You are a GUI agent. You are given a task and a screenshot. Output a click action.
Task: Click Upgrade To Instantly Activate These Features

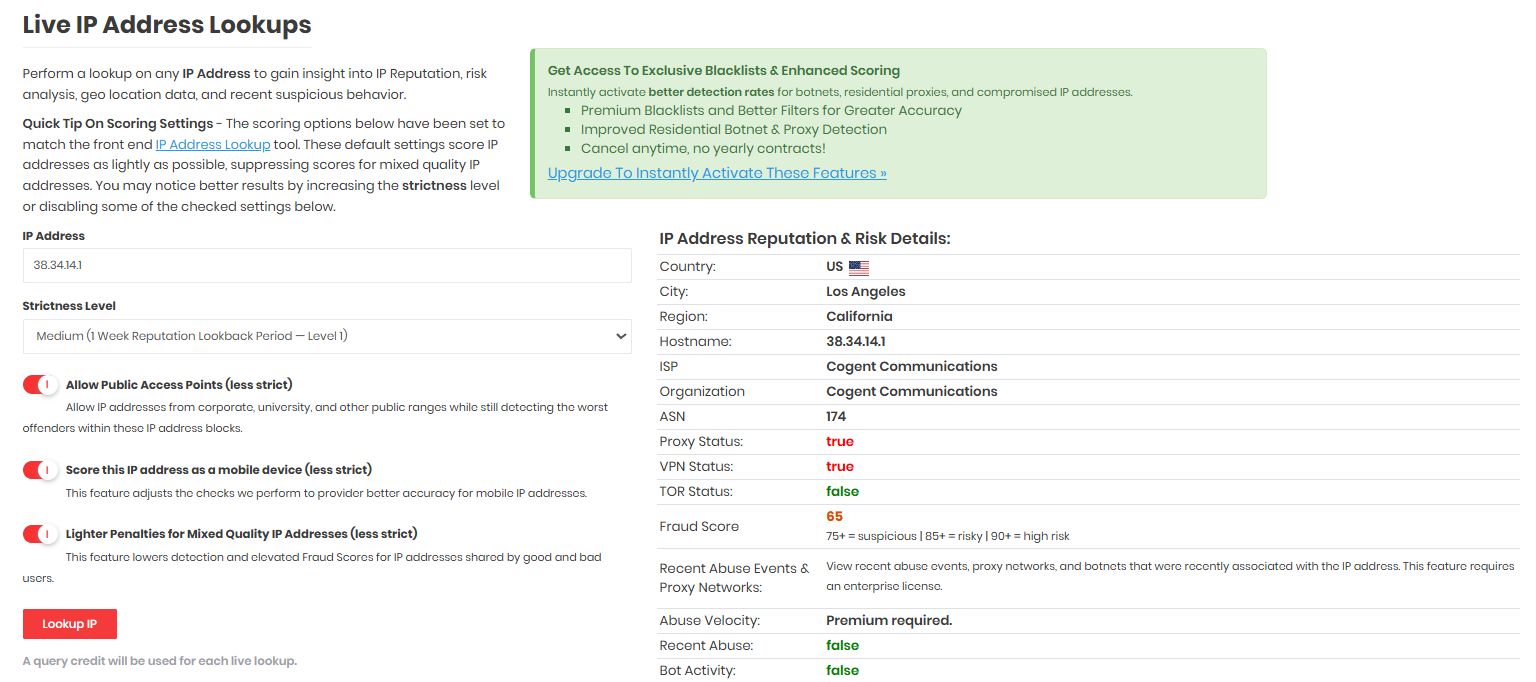coord(717,173)
